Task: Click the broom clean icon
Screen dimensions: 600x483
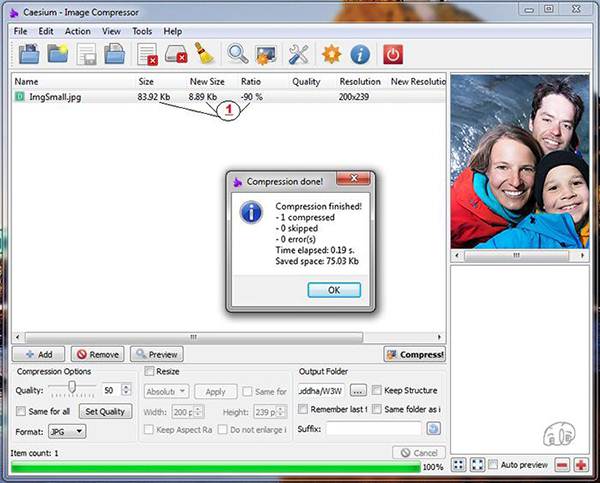Action: pyautogui.click(x=204, y=53)
